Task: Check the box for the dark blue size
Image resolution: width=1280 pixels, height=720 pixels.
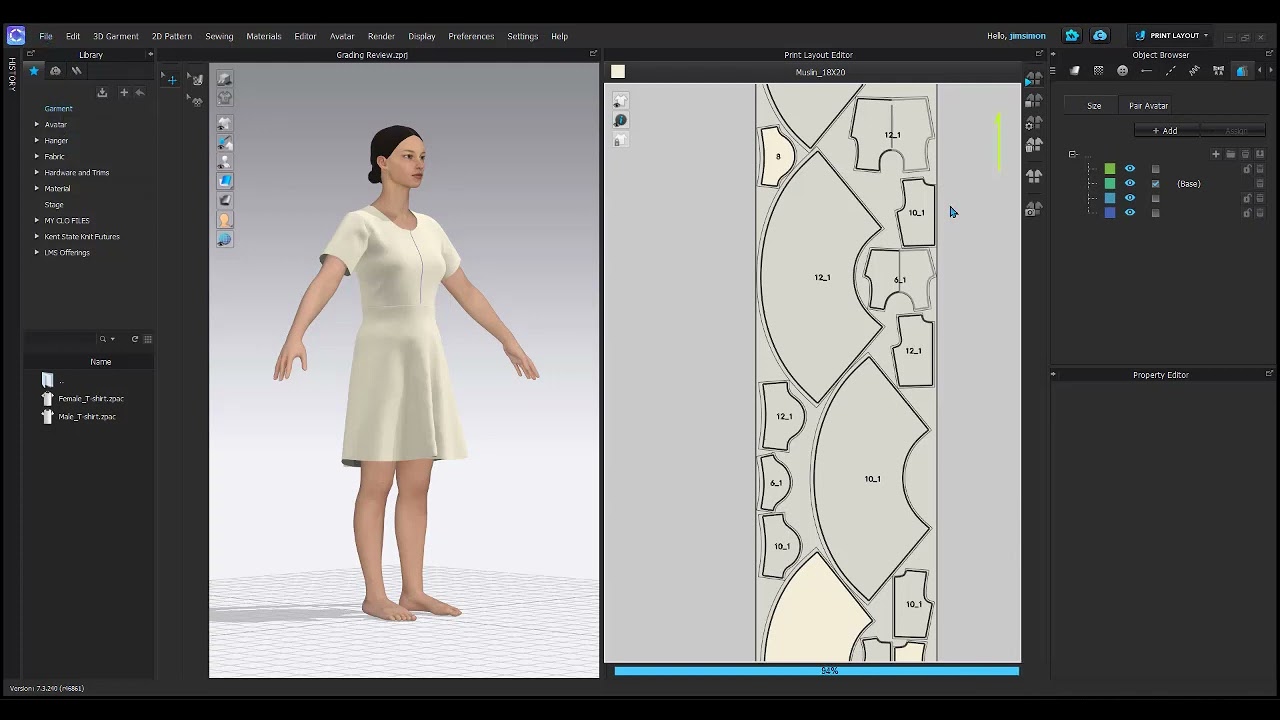Action: coord(1156,213)
